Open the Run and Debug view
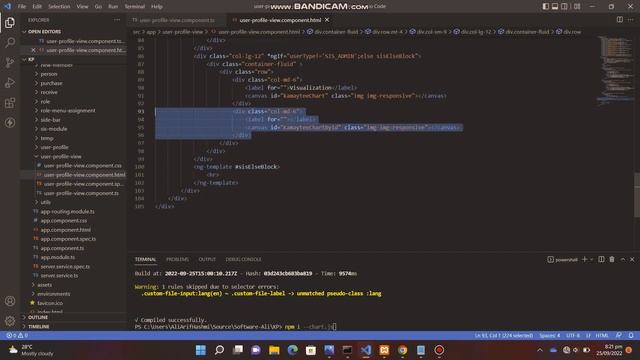This screenshot has height=360, width=640. [10, 82]
